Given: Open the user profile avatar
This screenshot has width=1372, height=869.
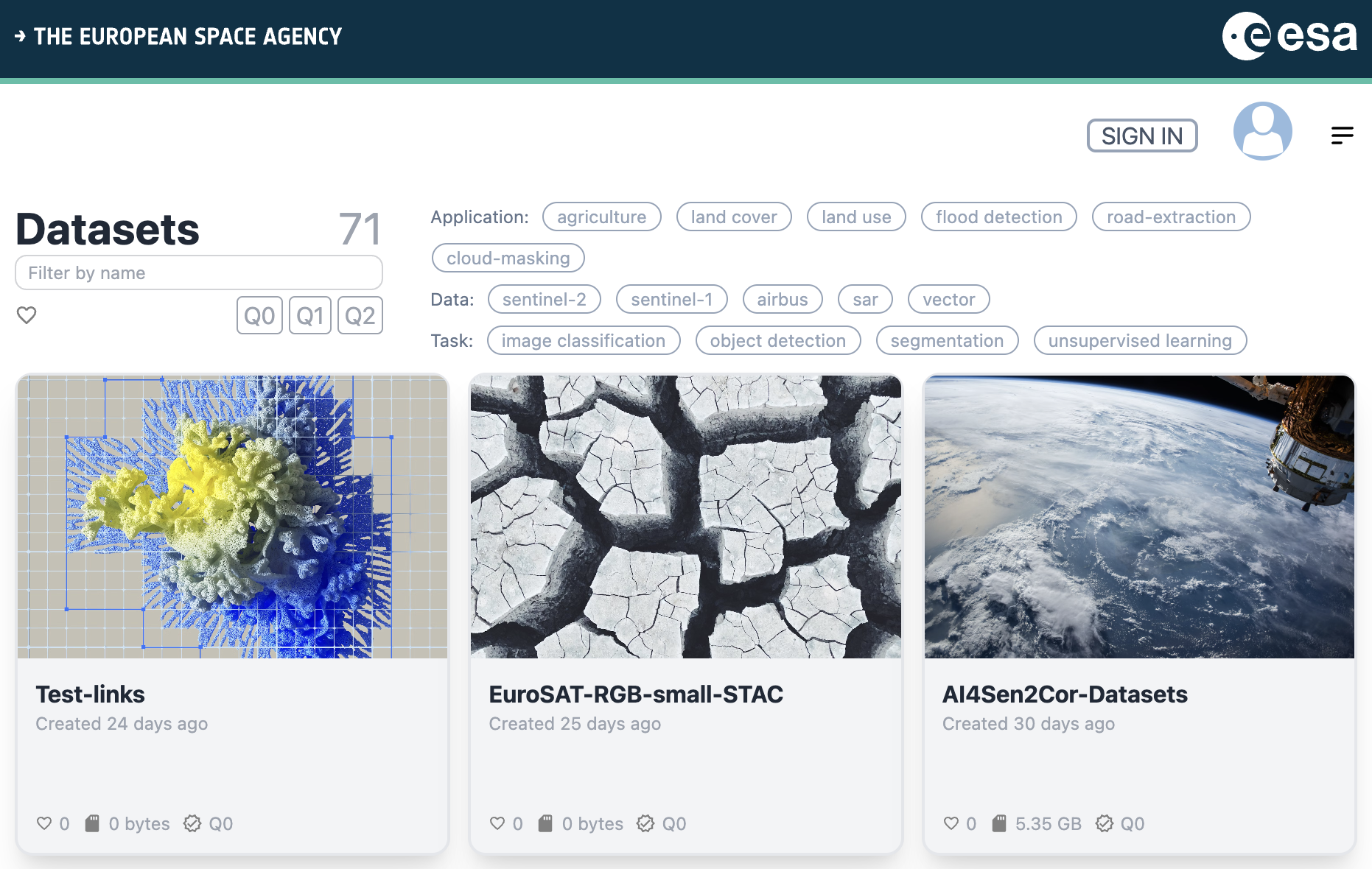Looking at the screenshot, I should tap(1262, 131).
